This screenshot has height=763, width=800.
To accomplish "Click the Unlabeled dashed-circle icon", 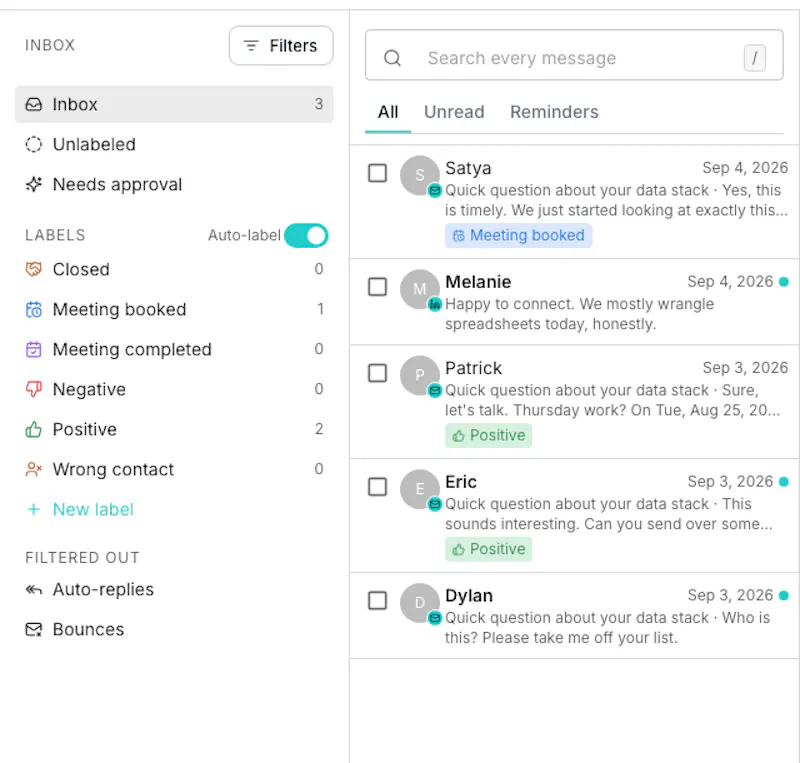I will [34, 144].
